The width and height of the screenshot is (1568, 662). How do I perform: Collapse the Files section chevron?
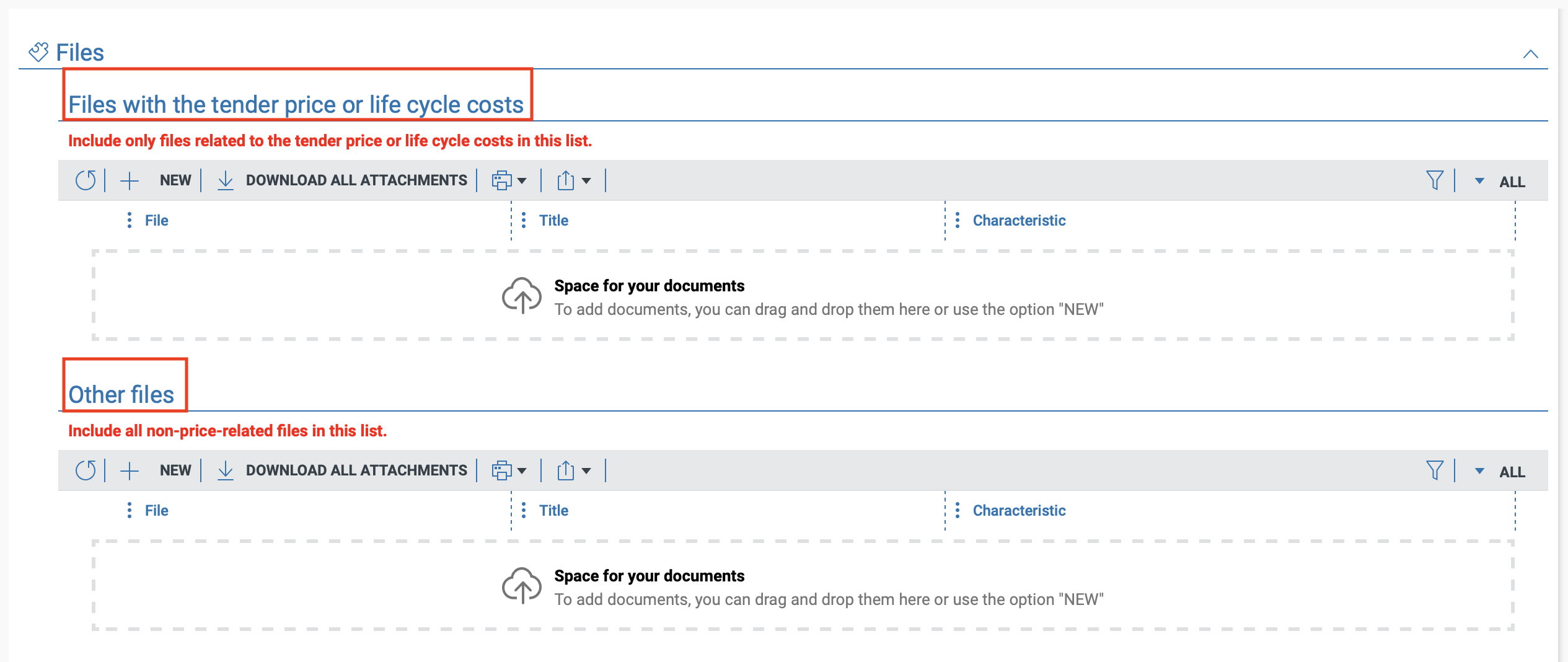[x=1530, y=54]
